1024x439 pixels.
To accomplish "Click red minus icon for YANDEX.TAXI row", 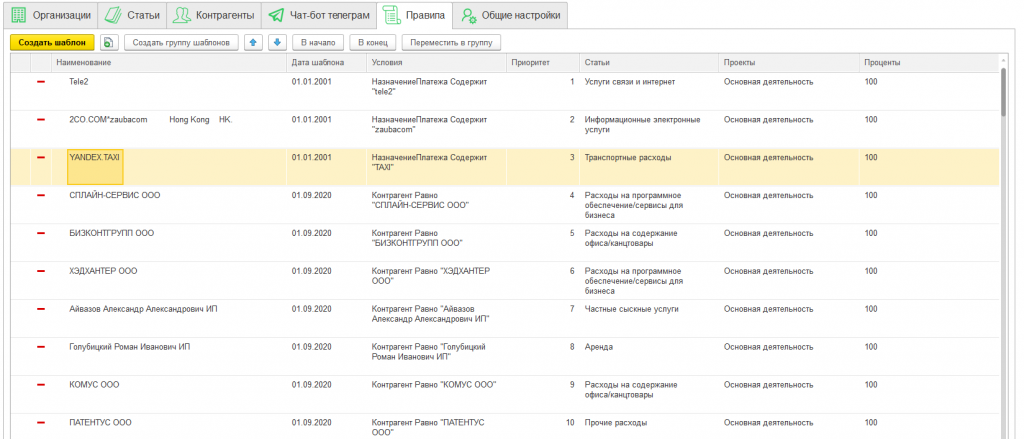I will (41, 157).
